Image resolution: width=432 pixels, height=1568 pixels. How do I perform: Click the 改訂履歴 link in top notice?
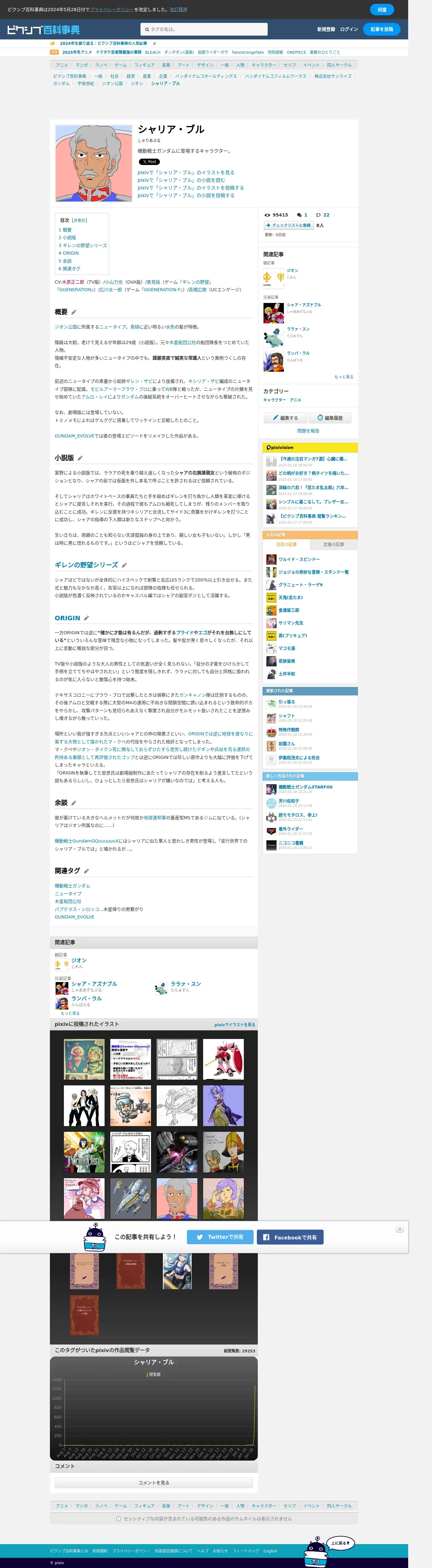[x=178, y=10]
